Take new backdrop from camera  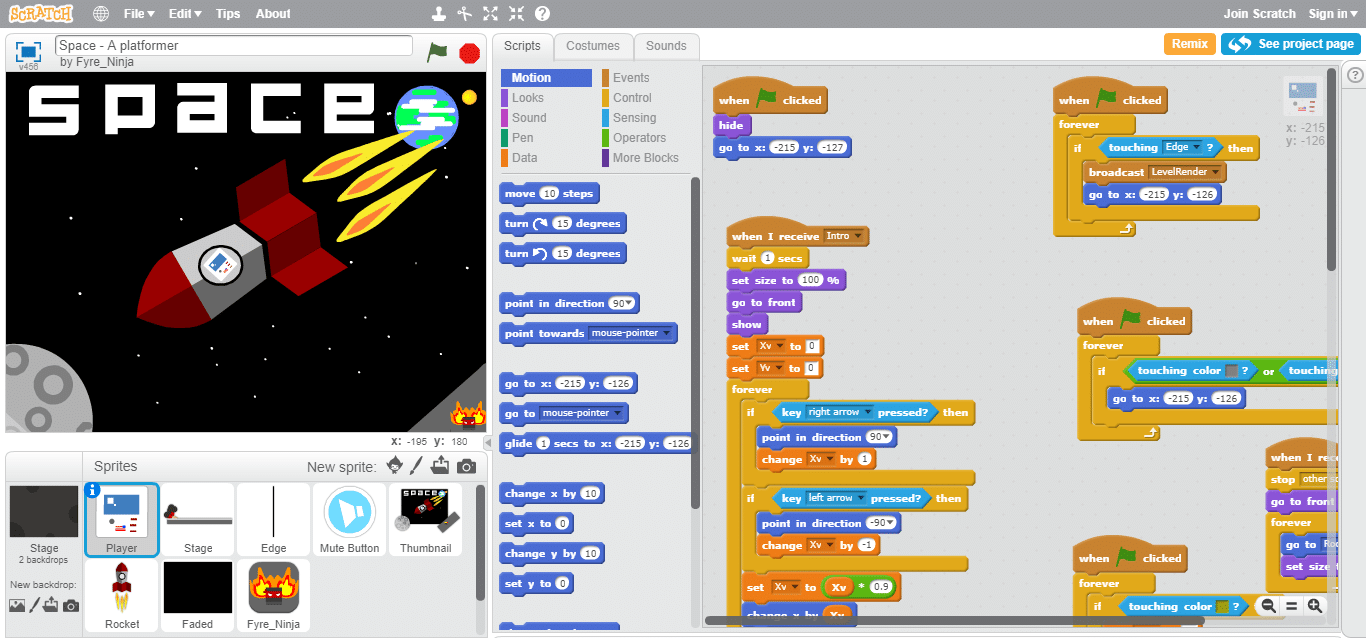(x=70, y=605)
